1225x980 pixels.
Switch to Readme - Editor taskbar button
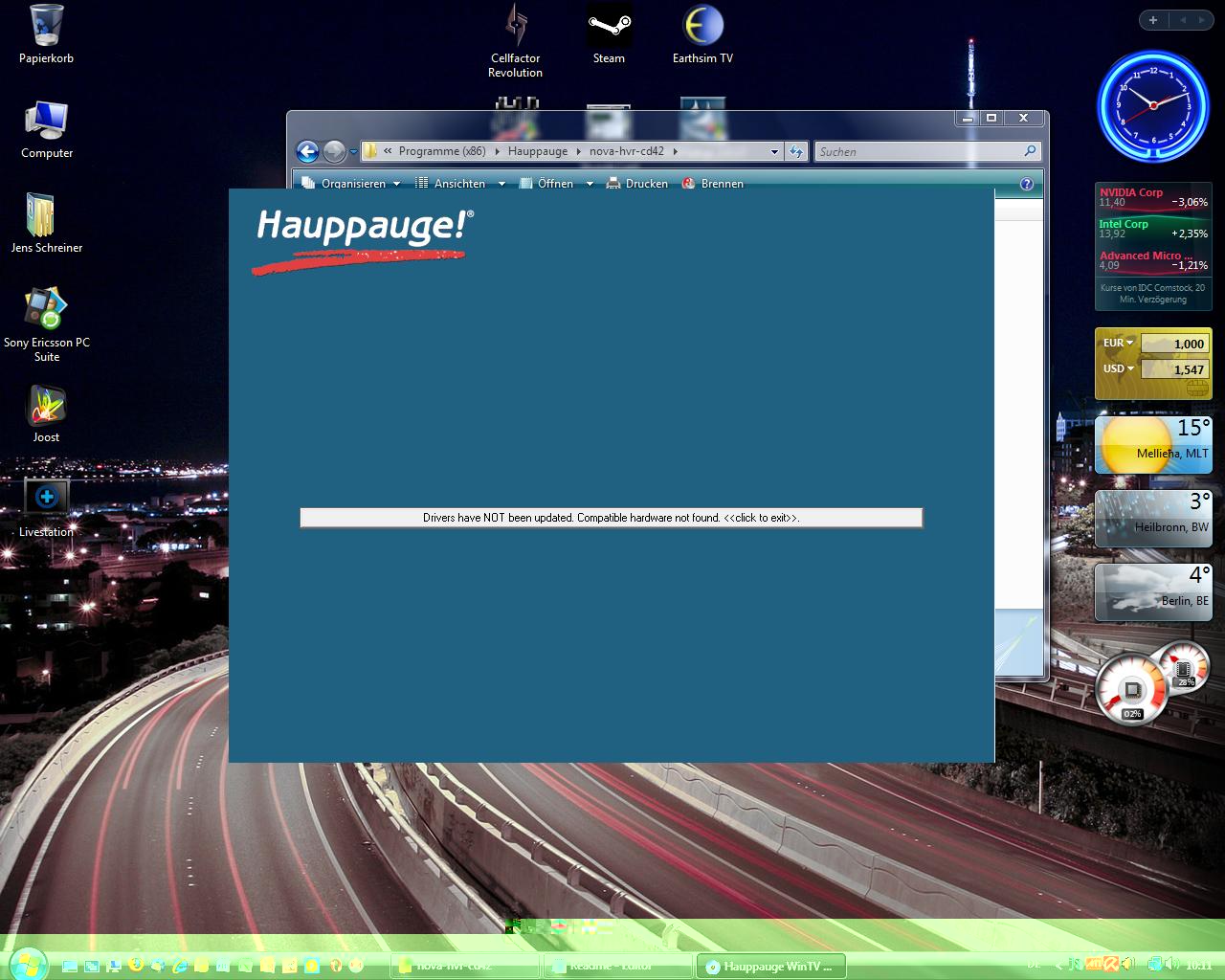coord(616,966)
